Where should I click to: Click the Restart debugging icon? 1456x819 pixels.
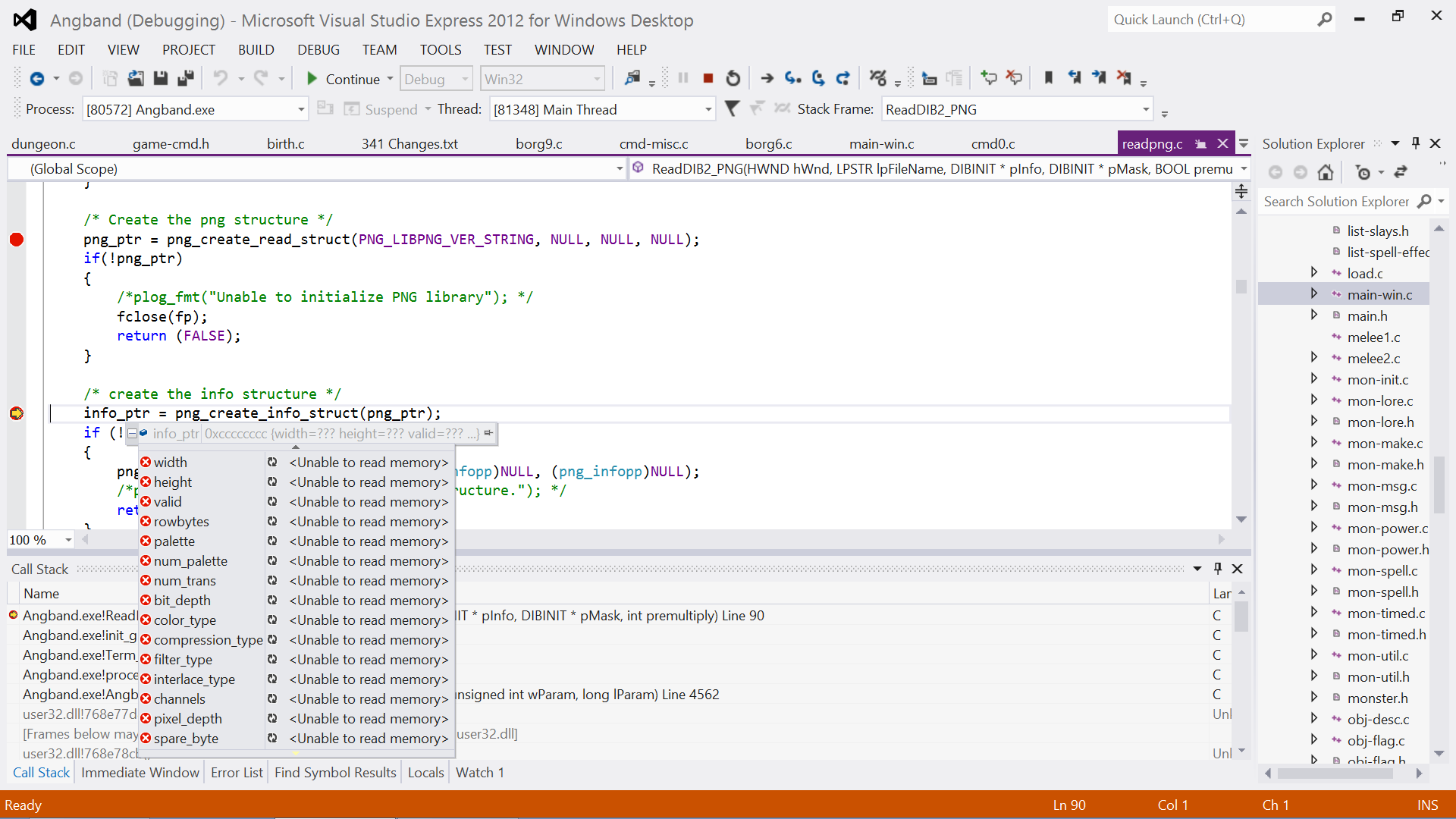pos(733,78)
